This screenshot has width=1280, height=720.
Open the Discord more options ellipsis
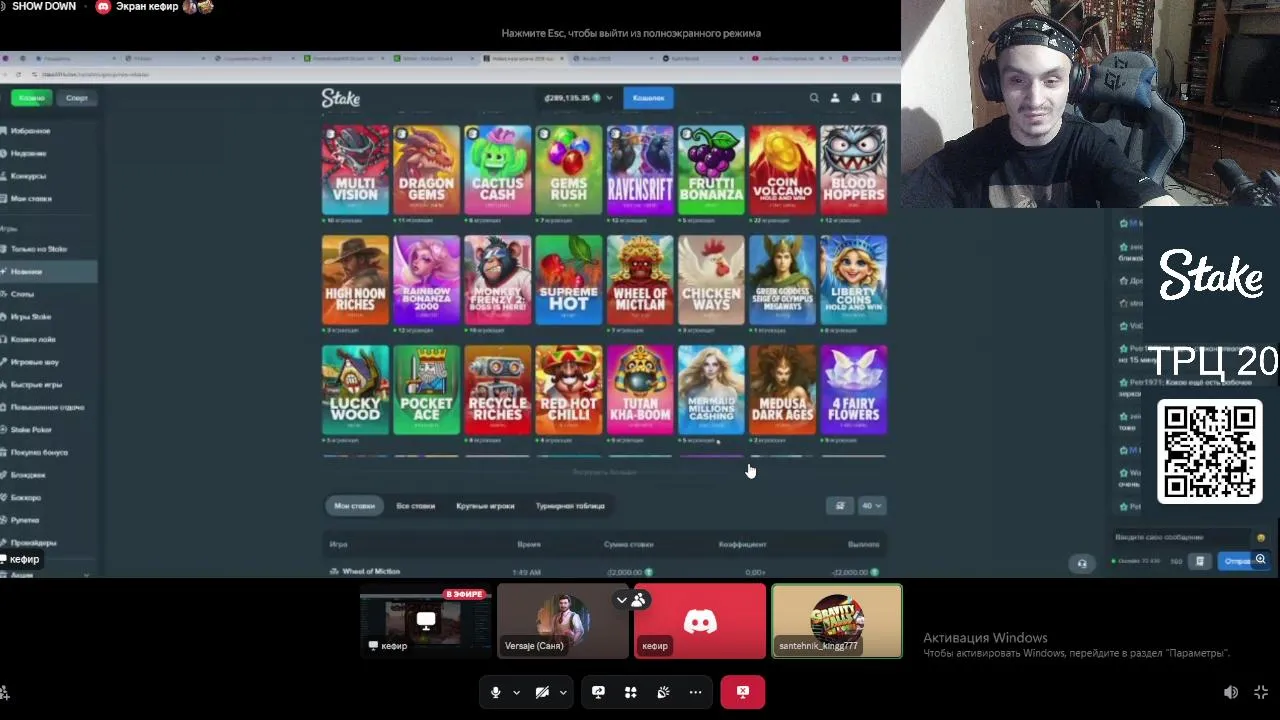695,692
